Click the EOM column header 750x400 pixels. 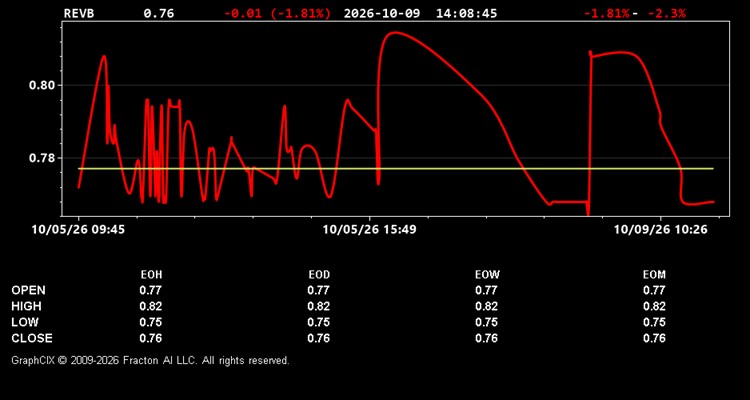[654, 275]
